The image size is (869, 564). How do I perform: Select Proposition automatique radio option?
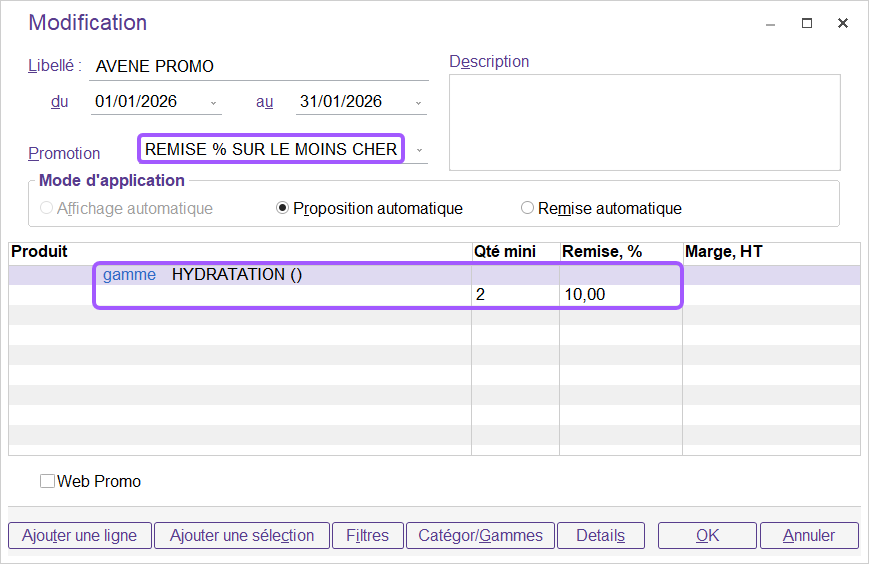(x=283, y=208)
